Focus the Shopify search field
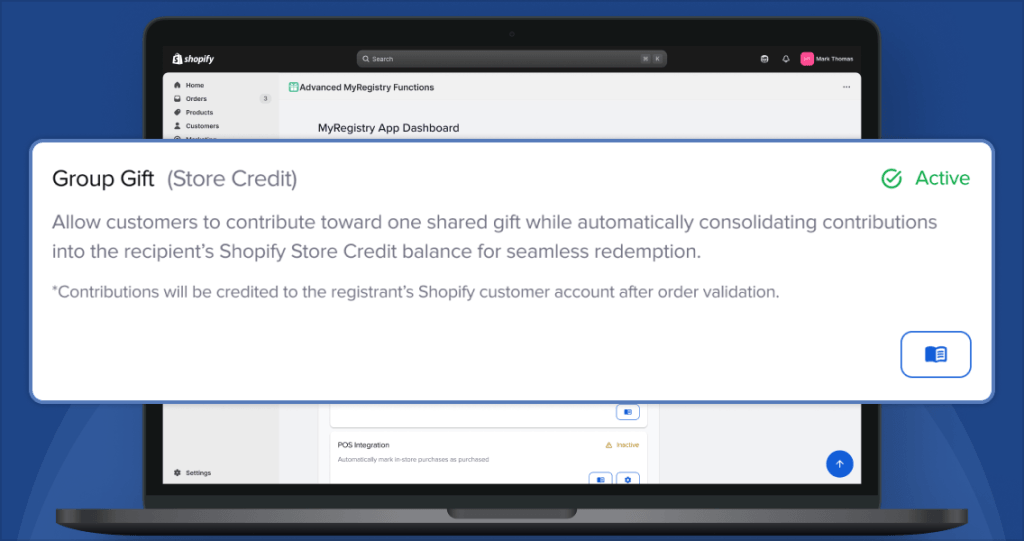1024x541 pixels. point(511,59)
